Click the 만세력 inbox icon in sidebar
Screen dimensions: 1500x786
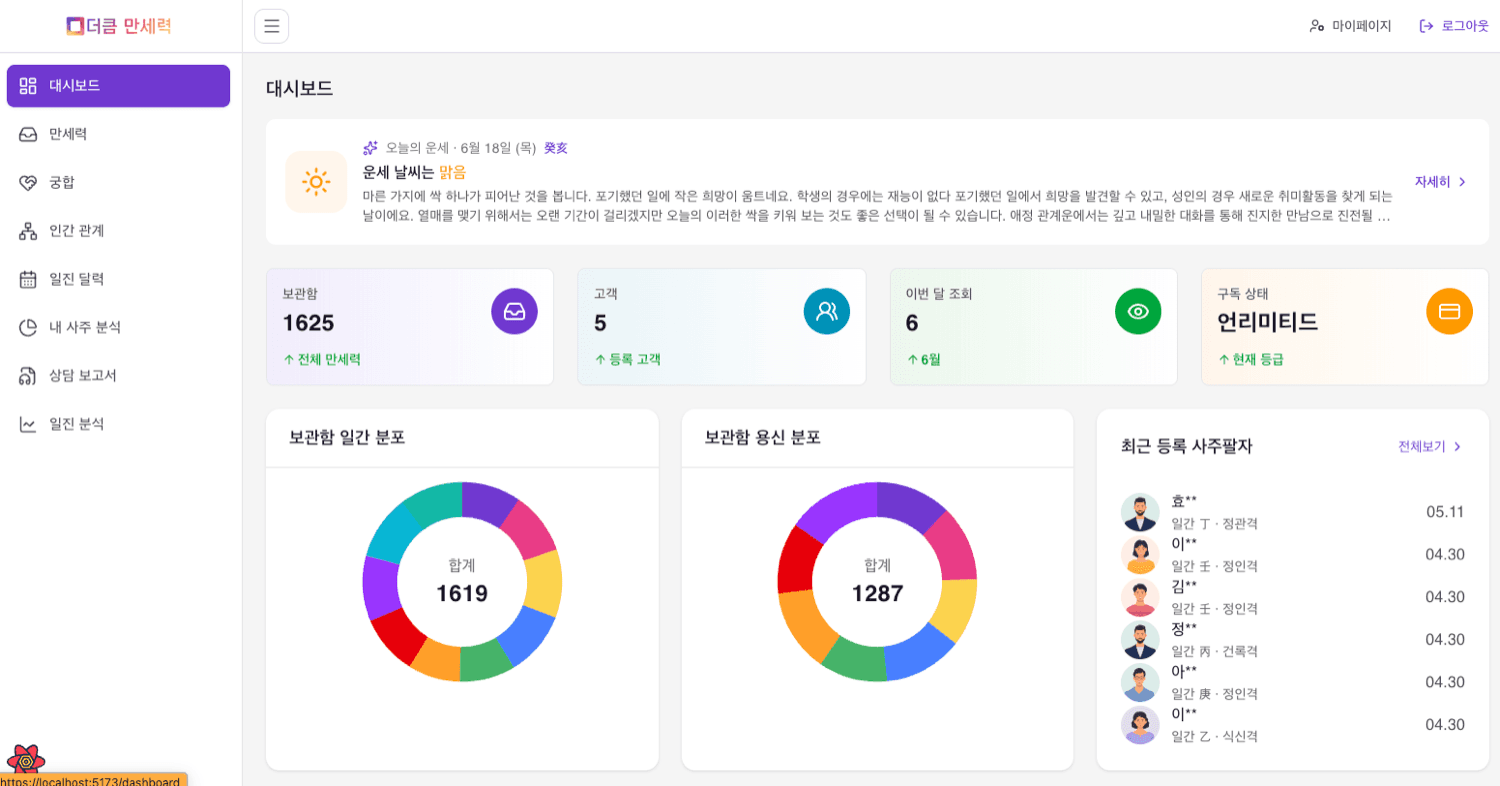[x=28, y=134]
